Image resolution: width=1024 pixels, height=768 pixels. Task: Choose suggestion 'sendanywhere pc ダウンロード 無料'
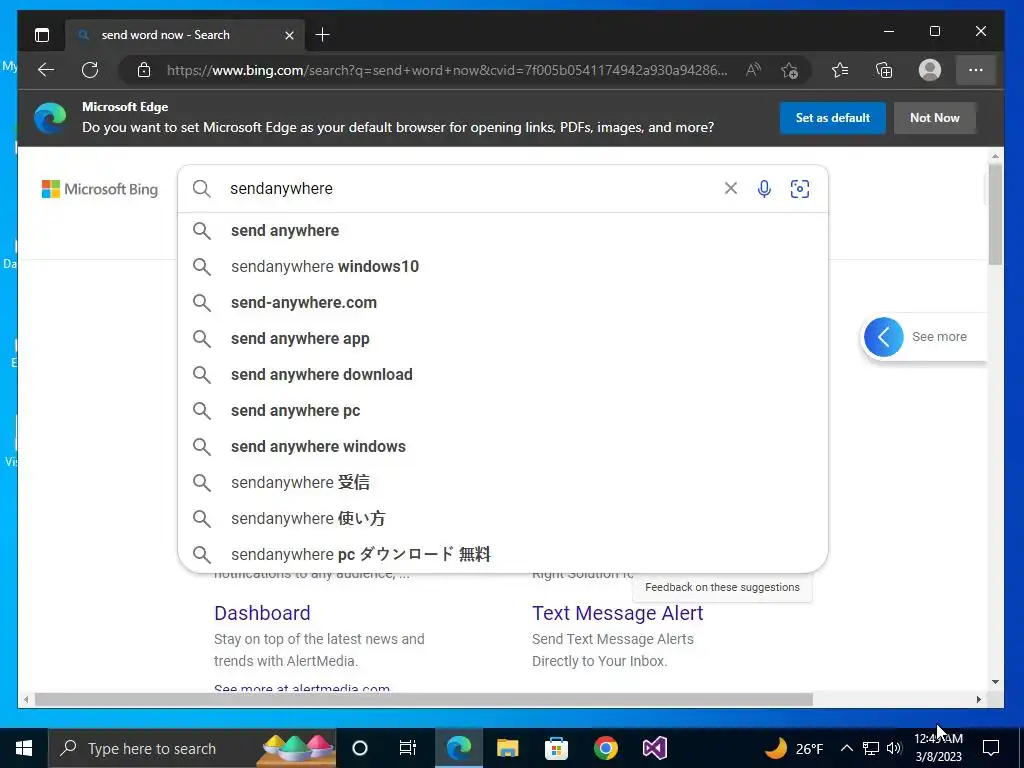[503, 554]
